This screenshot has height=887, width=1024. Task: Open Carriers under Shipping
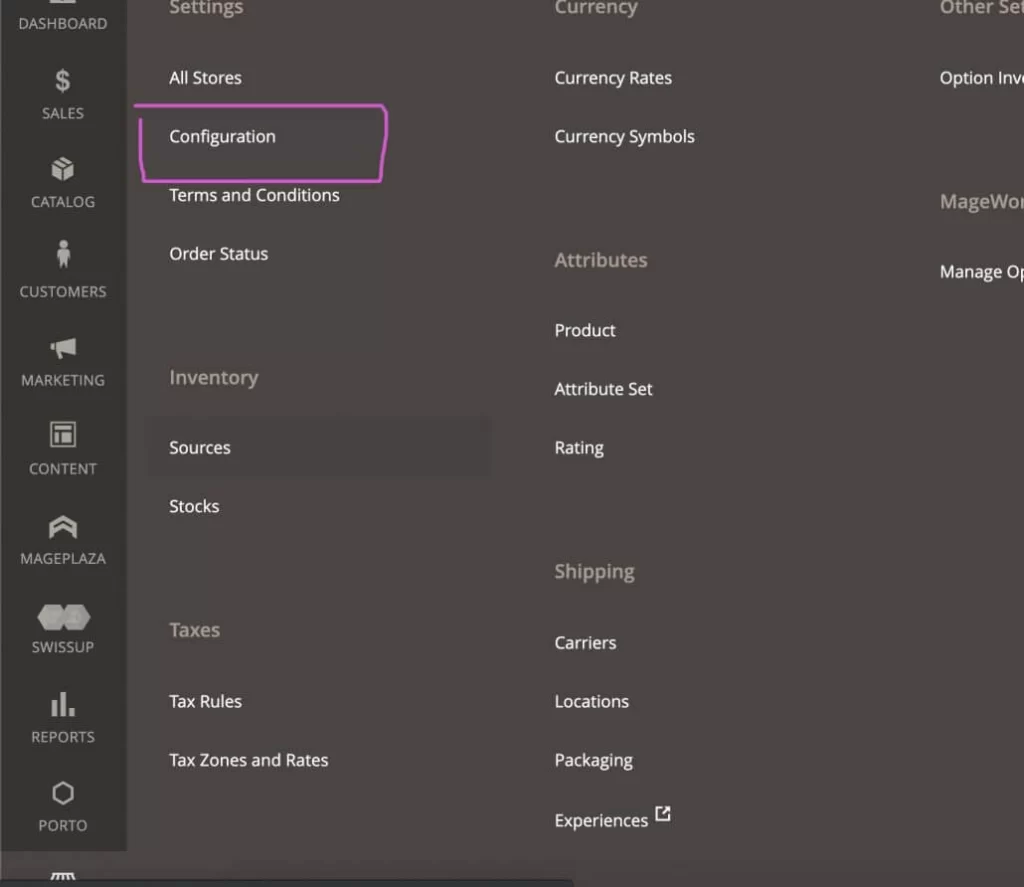tap(585, 643)
